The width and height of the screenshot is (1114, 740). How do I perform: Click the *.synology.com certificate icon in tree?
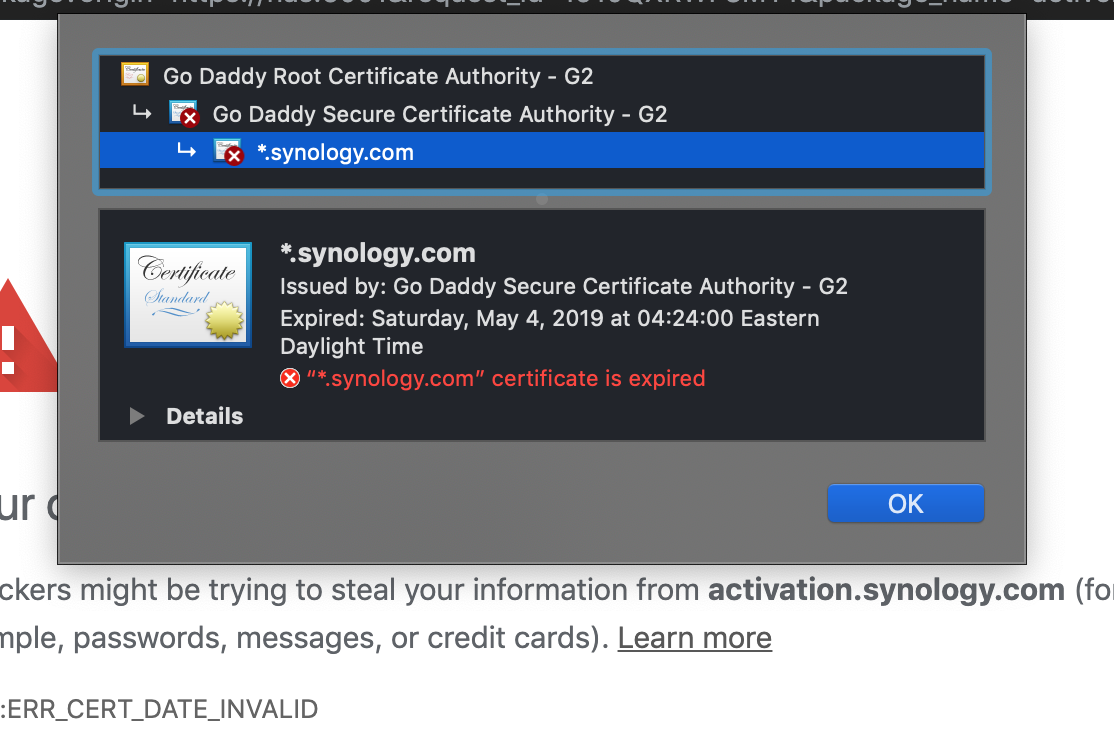click(x=226, y=151)
